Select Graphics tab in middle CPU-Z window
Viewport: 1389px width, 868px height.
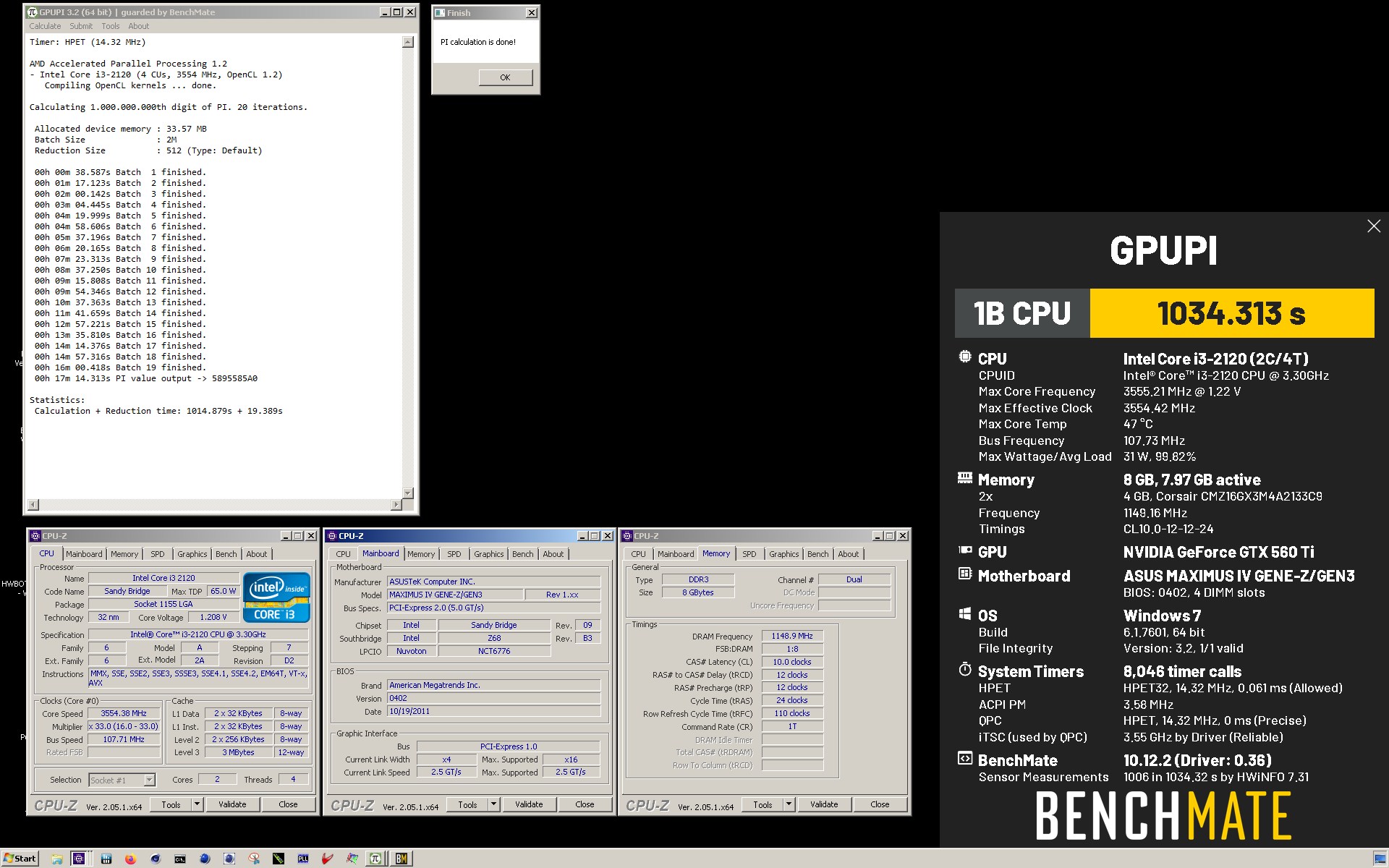coord(489,554)
